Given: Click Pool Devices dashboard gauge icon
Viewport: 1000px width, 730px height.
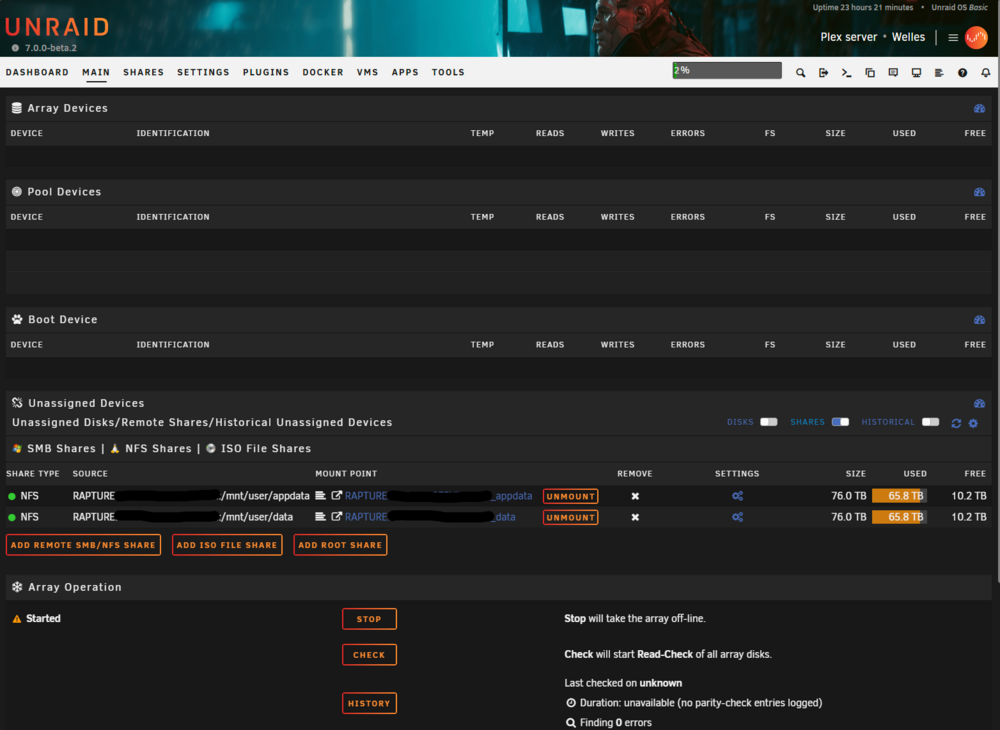Looking at the screenshot, I should coord(980,192).
